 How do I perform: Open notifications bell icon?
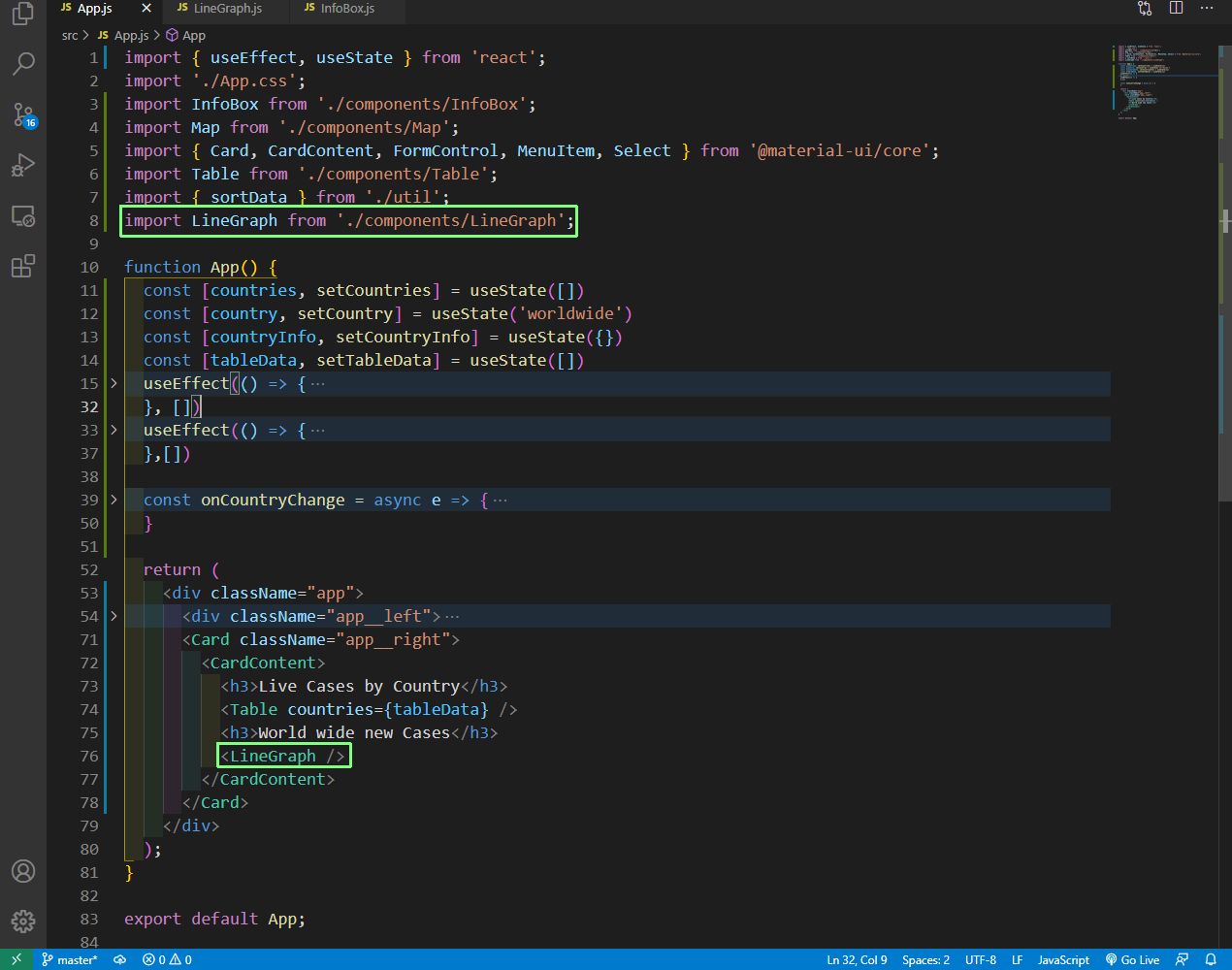coord(1211,959)
